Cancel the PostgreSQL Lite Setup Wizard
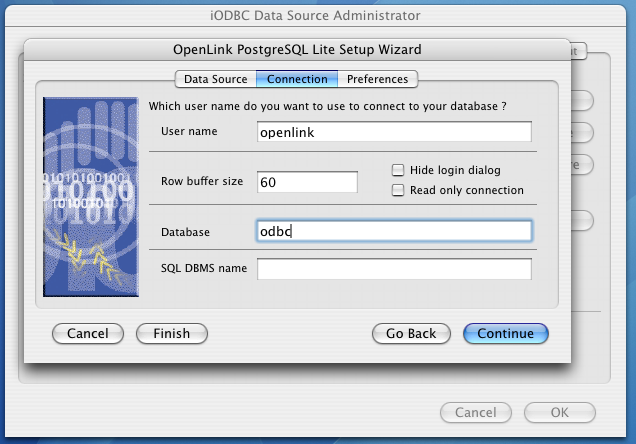The height and width of the screenshot is (444, 636). click(x=88, y=334)
